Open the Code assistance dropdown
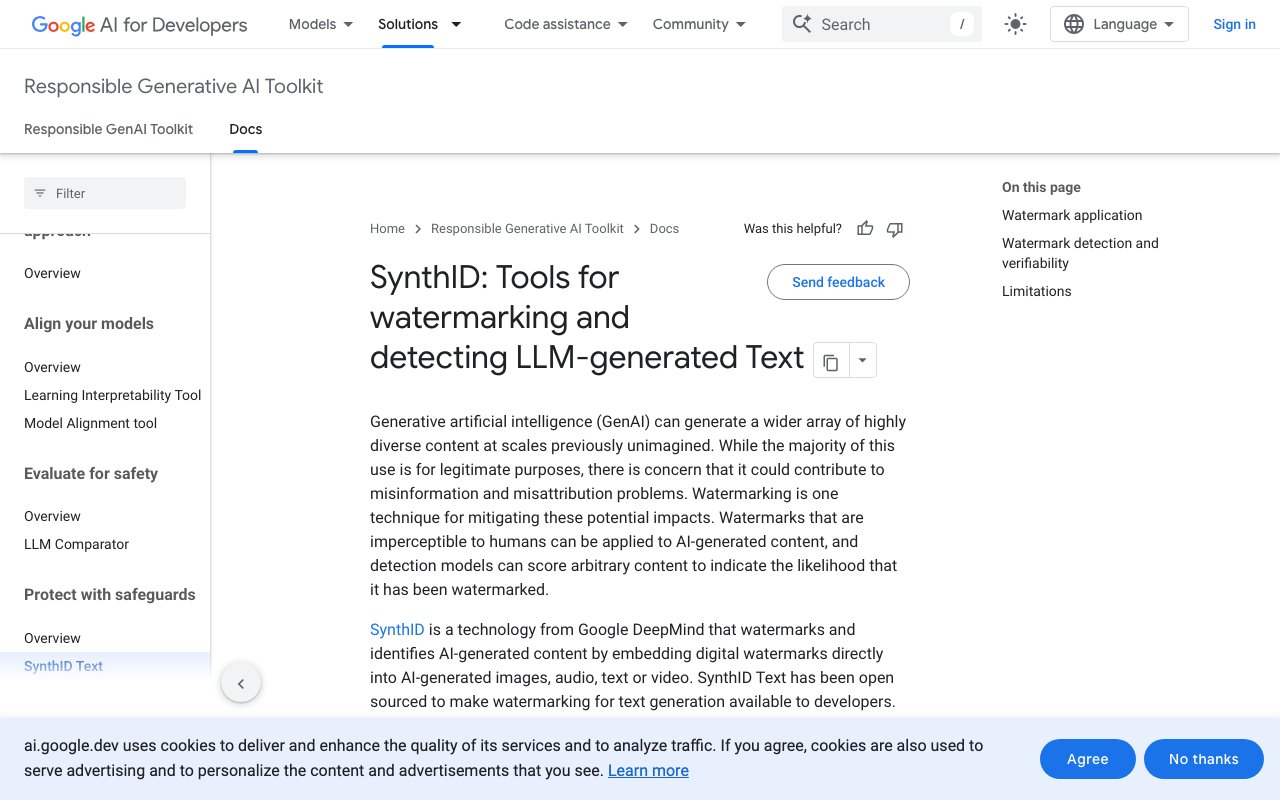 [x=566, y=24]
